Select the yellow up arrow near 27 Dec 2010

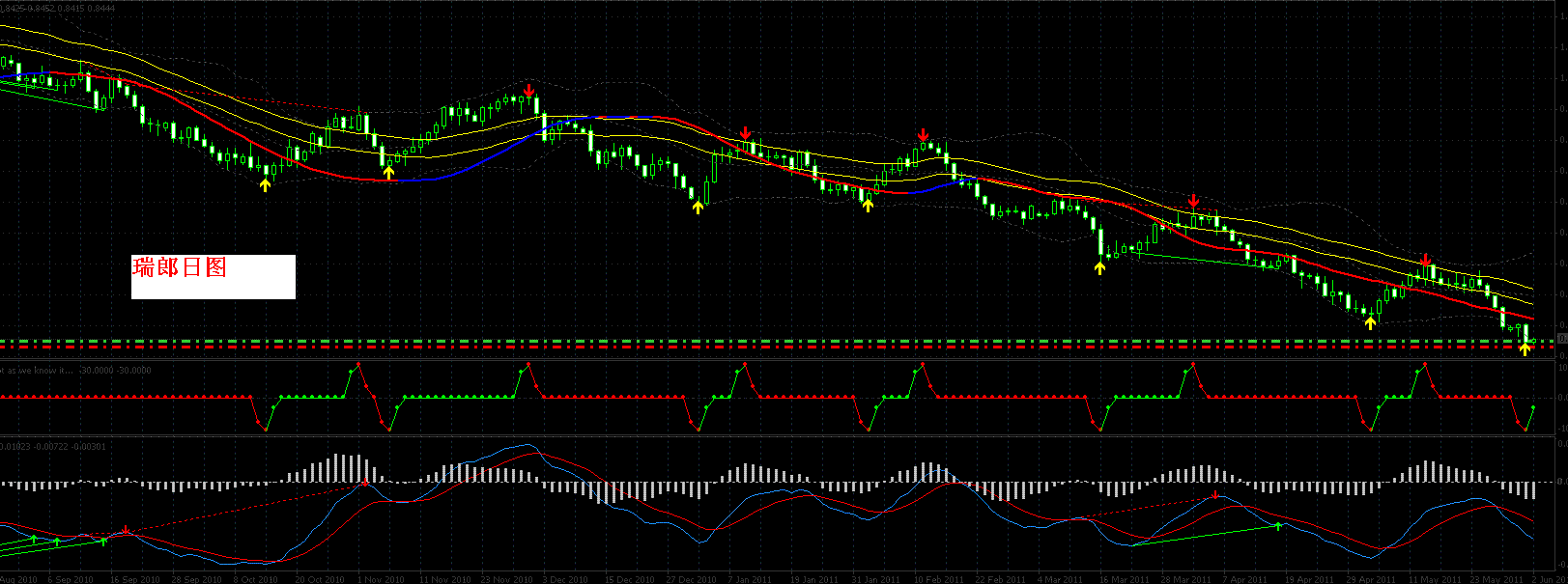coord(698,206)
